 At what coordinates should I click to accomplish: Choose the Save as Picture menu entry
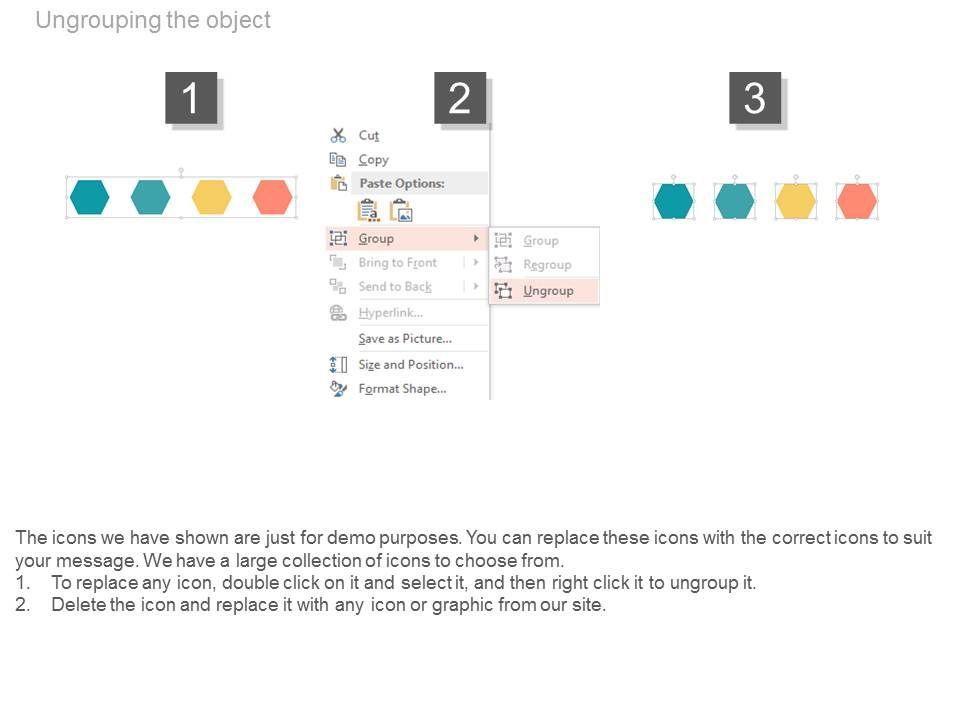point(405,339)
